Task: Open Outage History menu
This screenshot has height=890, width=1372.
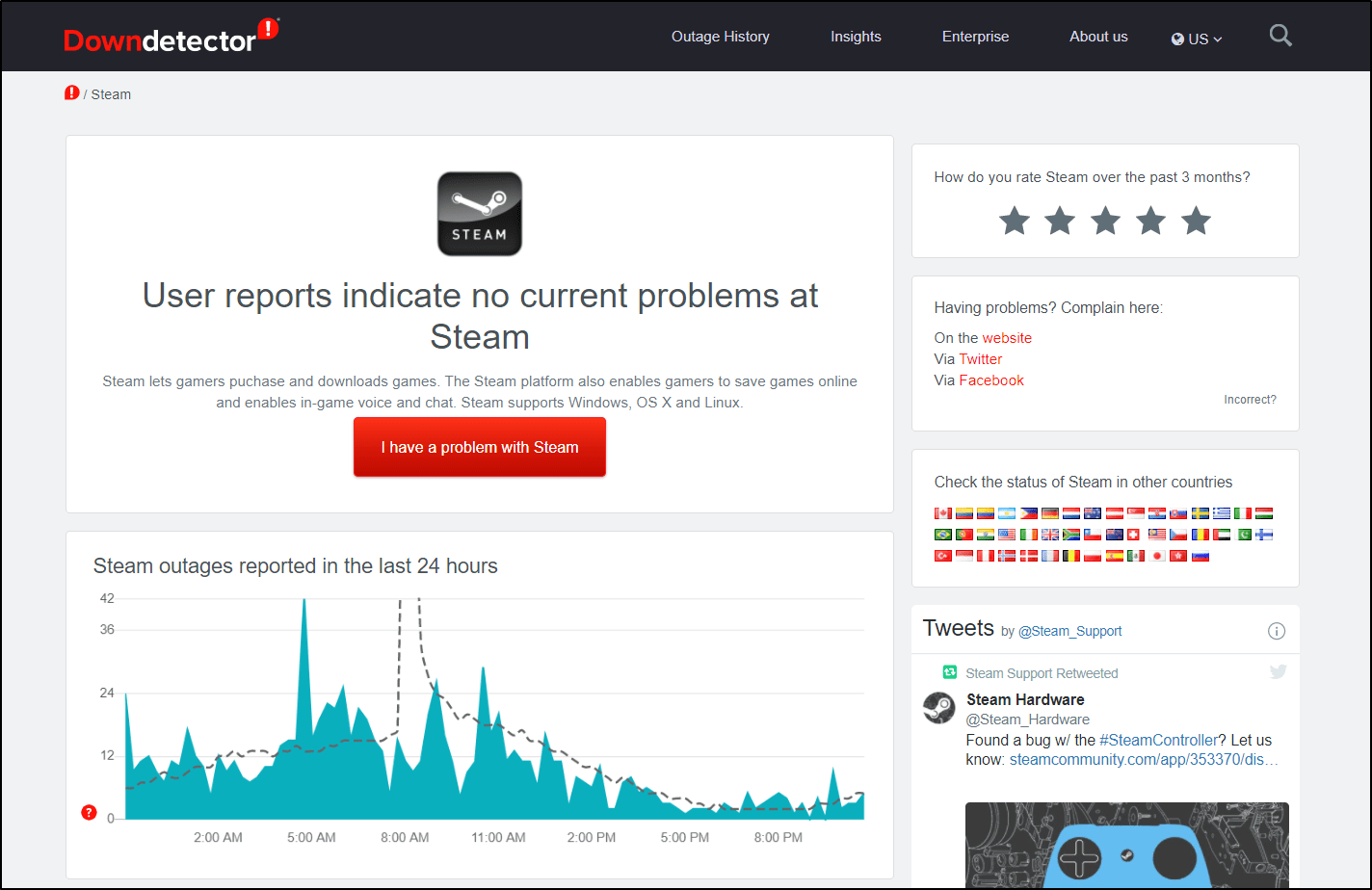Action: [721, 37]
